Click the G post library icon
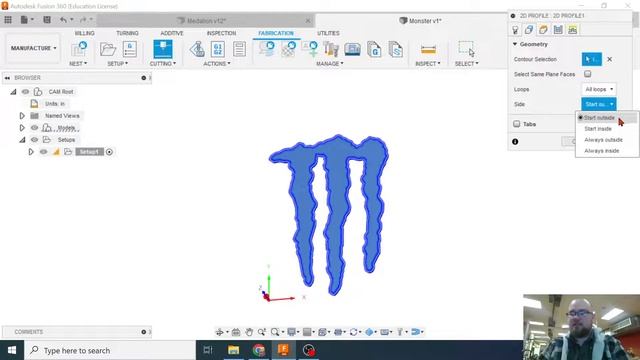The height and width of the screenshot is (360, 640). 374,49
